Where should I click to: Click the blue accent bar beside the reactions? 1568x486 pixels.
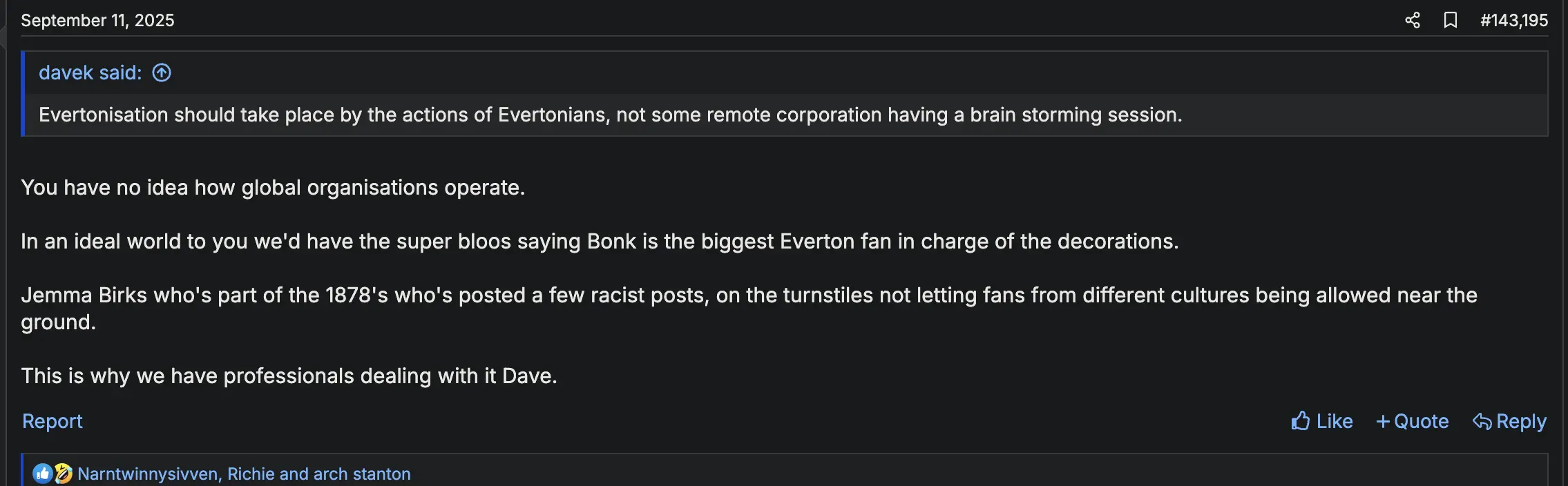23,470
